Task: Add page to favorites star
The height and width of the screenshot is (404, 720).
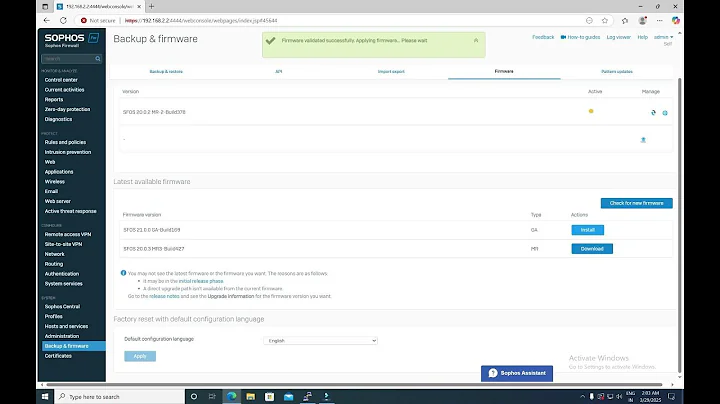Action: click(605, 20)
